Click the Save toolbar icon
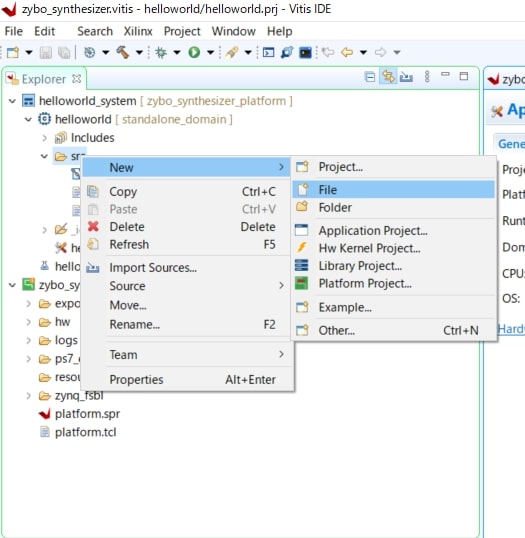The image size is (525, 538). pyautogui.click(x=46, y=52)
